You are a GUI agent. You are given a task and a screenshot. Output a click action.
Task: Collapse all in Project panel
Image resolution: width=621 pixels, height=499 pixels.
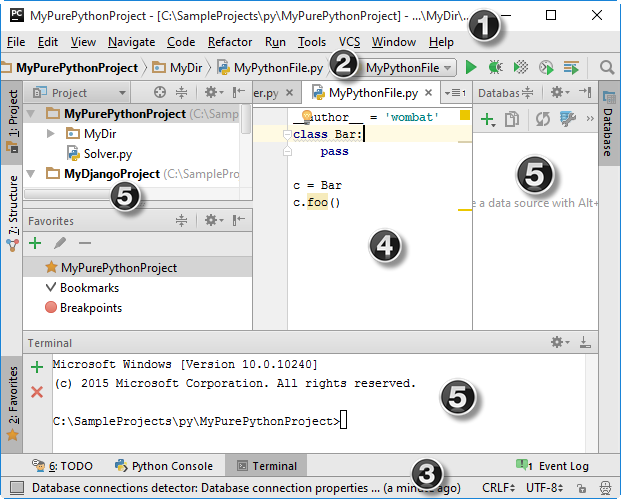(x=181, y=92)
